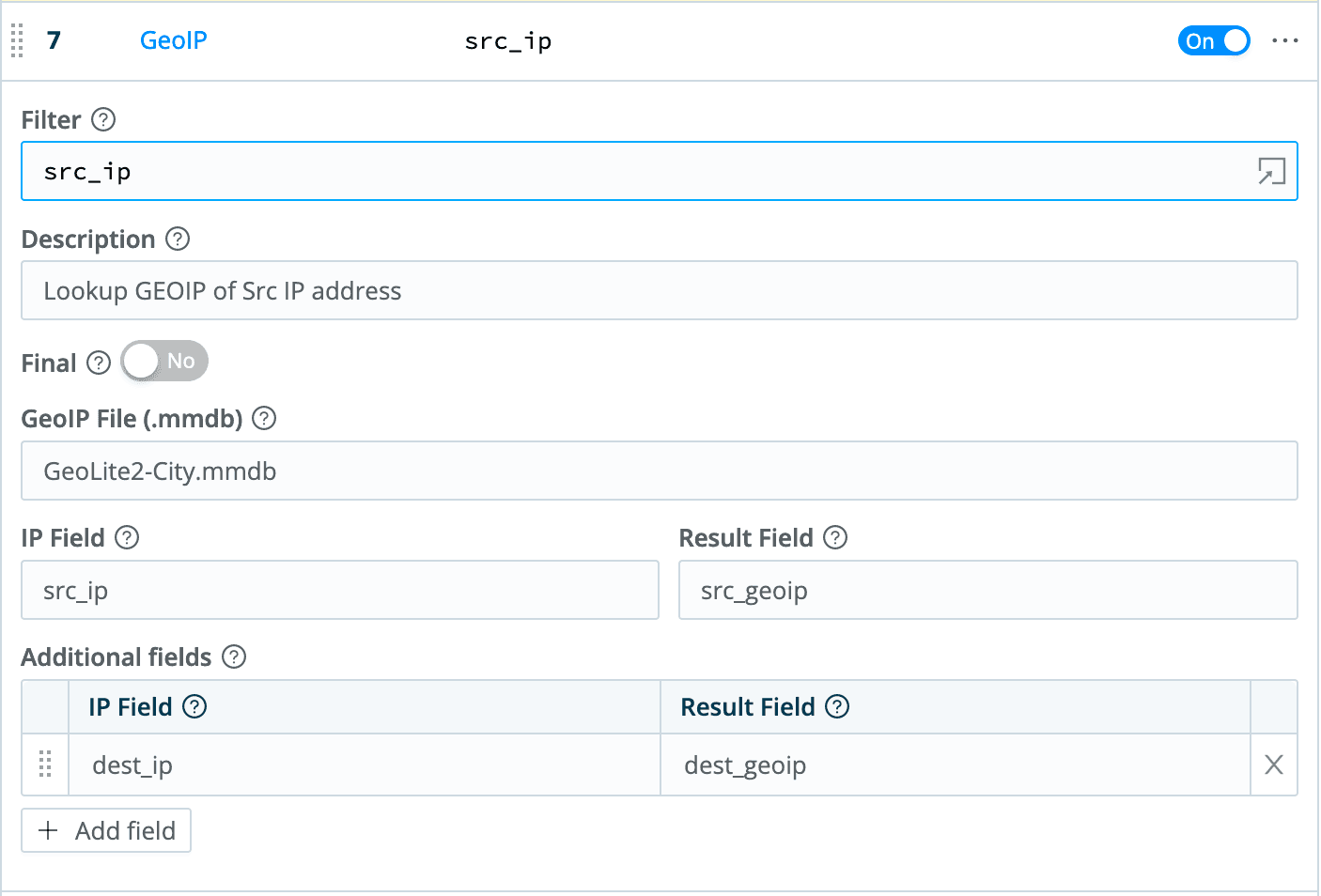The width and height of the screenshot is (1321, 896).
Task: Click the GeoIP function type link
Action: click(173, 40)
